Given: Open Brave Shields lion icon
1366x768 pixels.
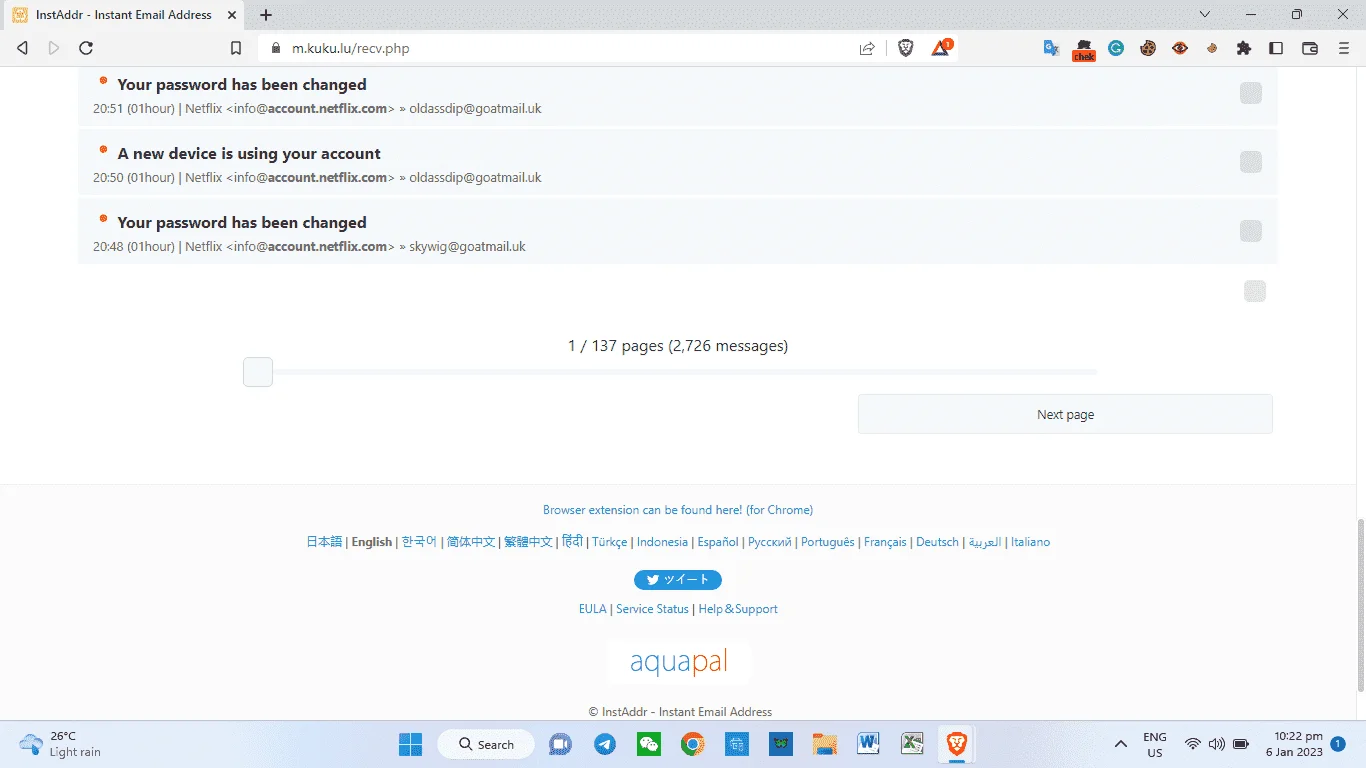Looking at the screenshot, I should [906, 48].
